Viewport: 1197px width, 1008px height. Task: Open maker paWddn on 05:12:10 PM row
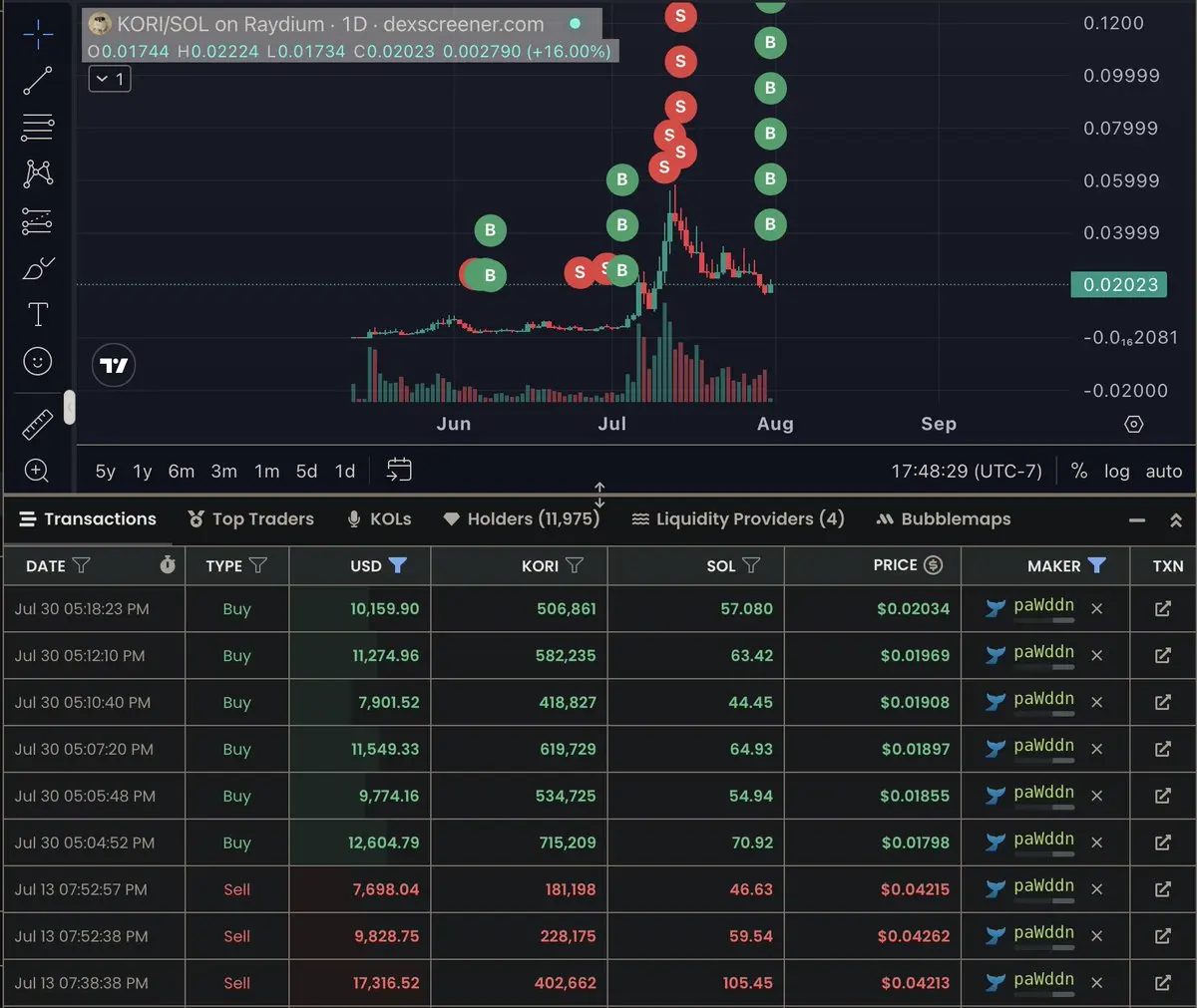pos(1043,652)
